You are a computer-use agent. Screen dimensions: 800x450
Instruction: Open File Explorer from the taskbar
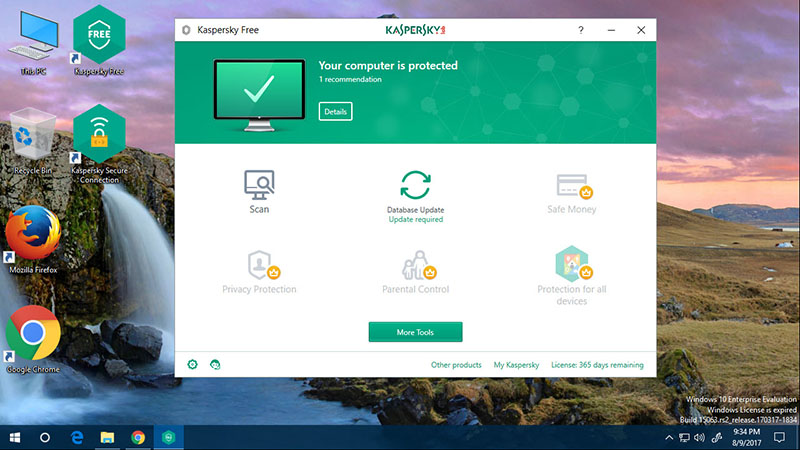tap(107, 437)
